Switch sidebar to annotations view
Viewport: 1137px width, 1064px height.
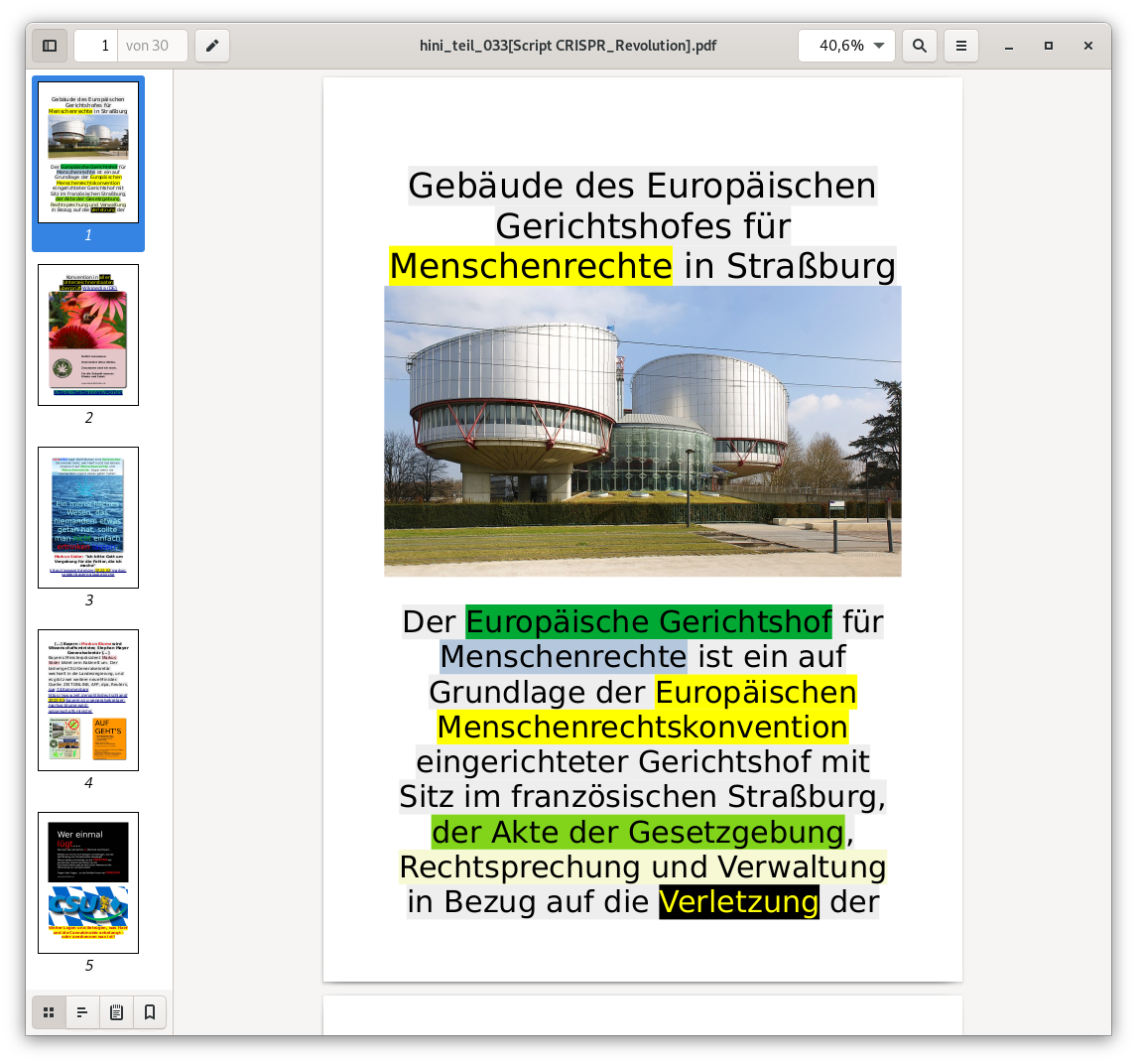pos(116,1012)
